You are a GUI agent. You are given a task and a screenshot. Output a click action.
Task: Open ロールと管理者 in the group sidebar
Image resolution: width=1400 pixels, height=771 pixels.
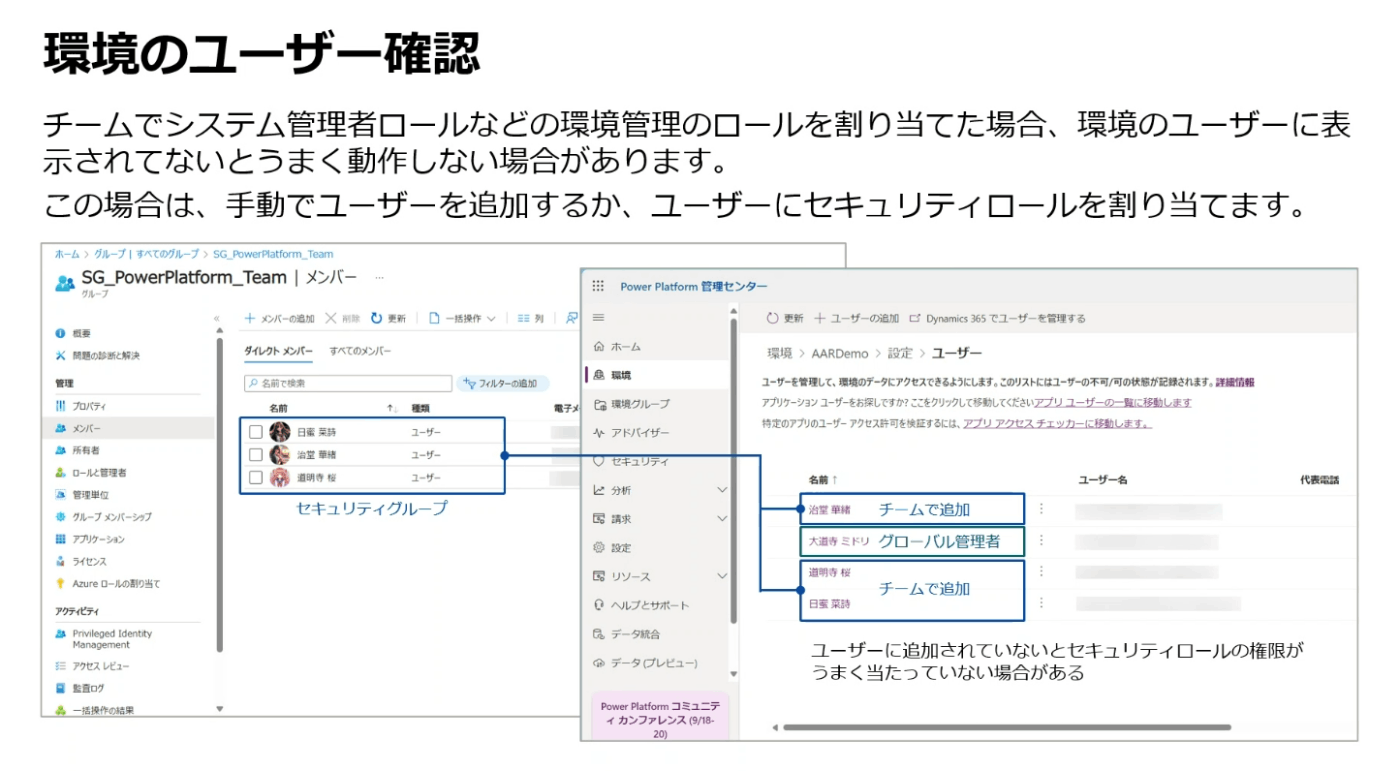(x=90, y=472)
